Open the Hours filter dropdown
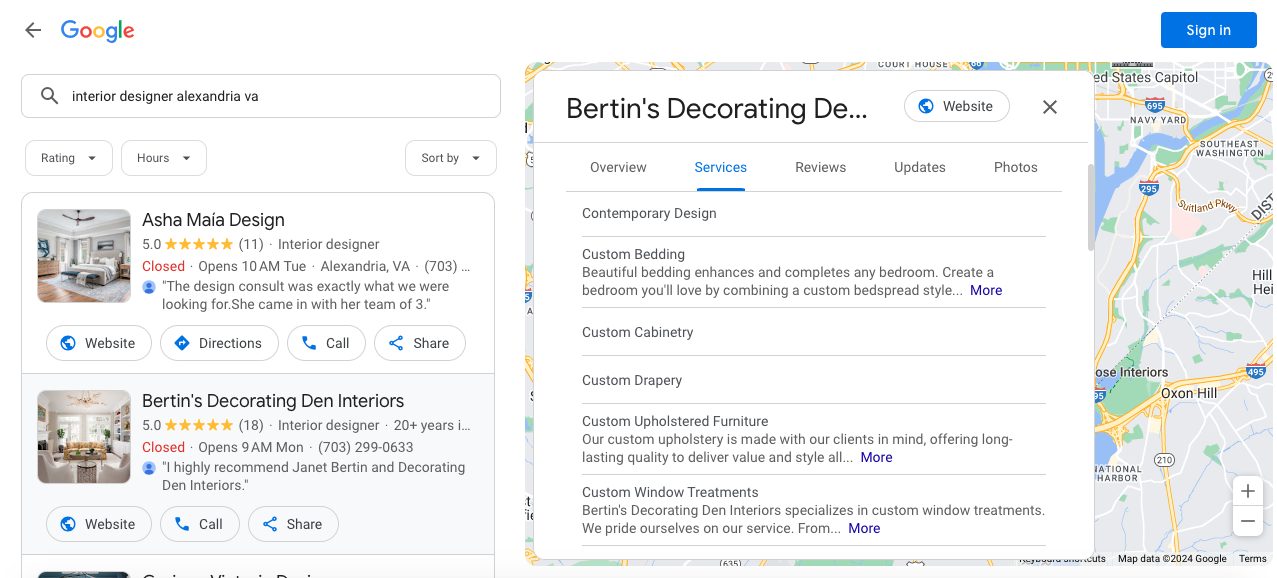 pos(163,158)
